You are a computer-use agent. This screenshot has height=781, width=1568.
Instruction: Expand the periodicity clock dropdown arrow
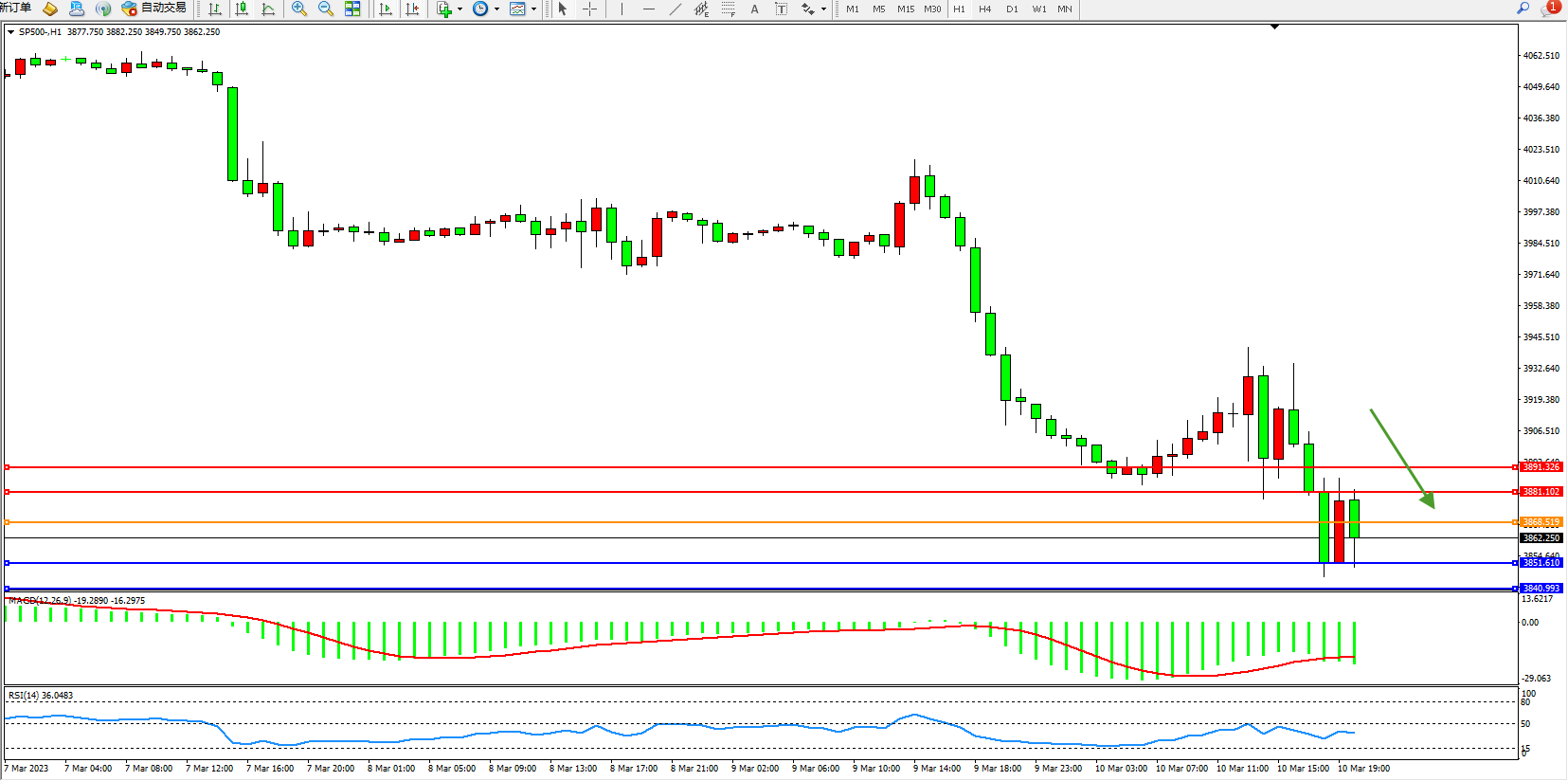496,9
